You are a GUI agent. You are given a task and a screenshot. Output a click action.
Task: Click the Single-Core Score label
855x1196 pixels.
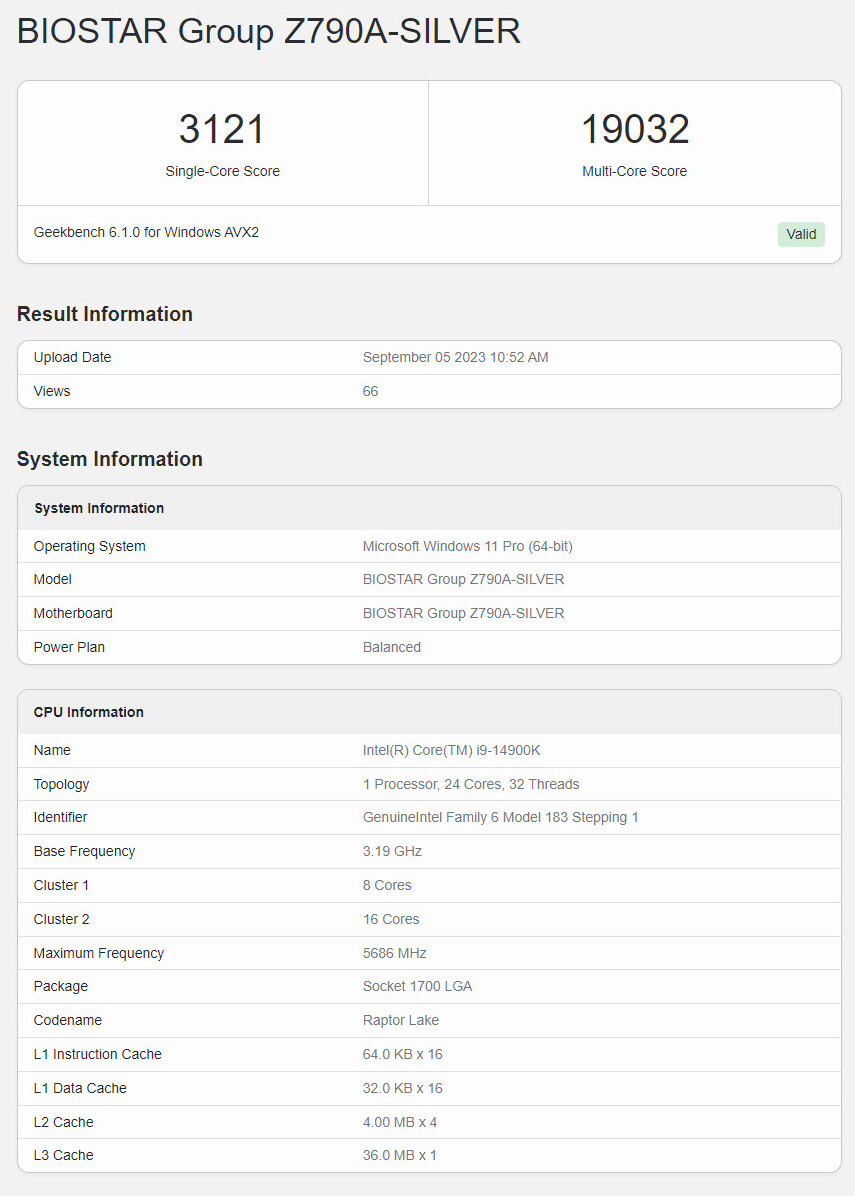pos(223,172)
